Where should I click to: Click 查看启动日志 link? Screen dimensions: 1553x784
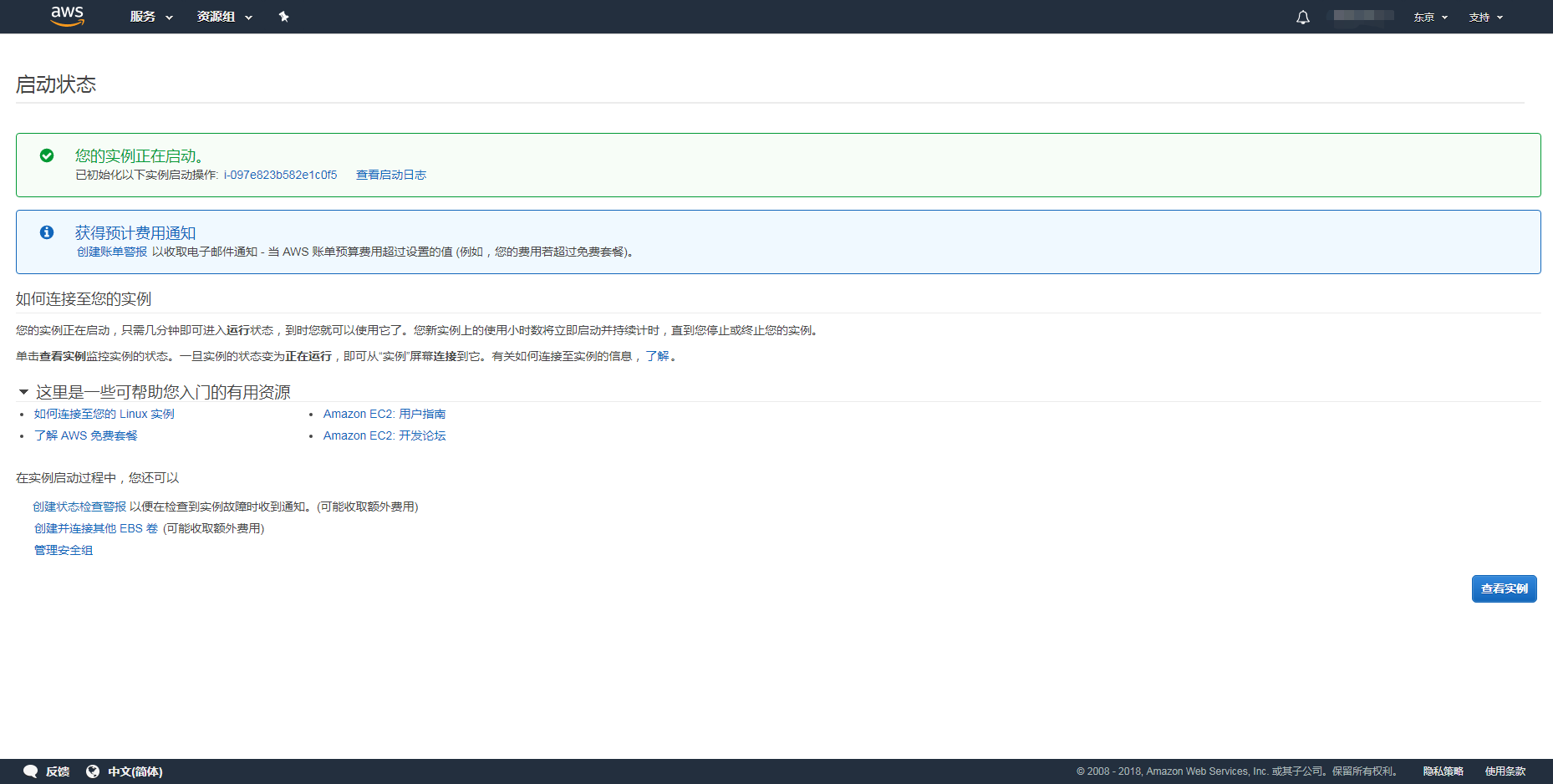(390, 175)
